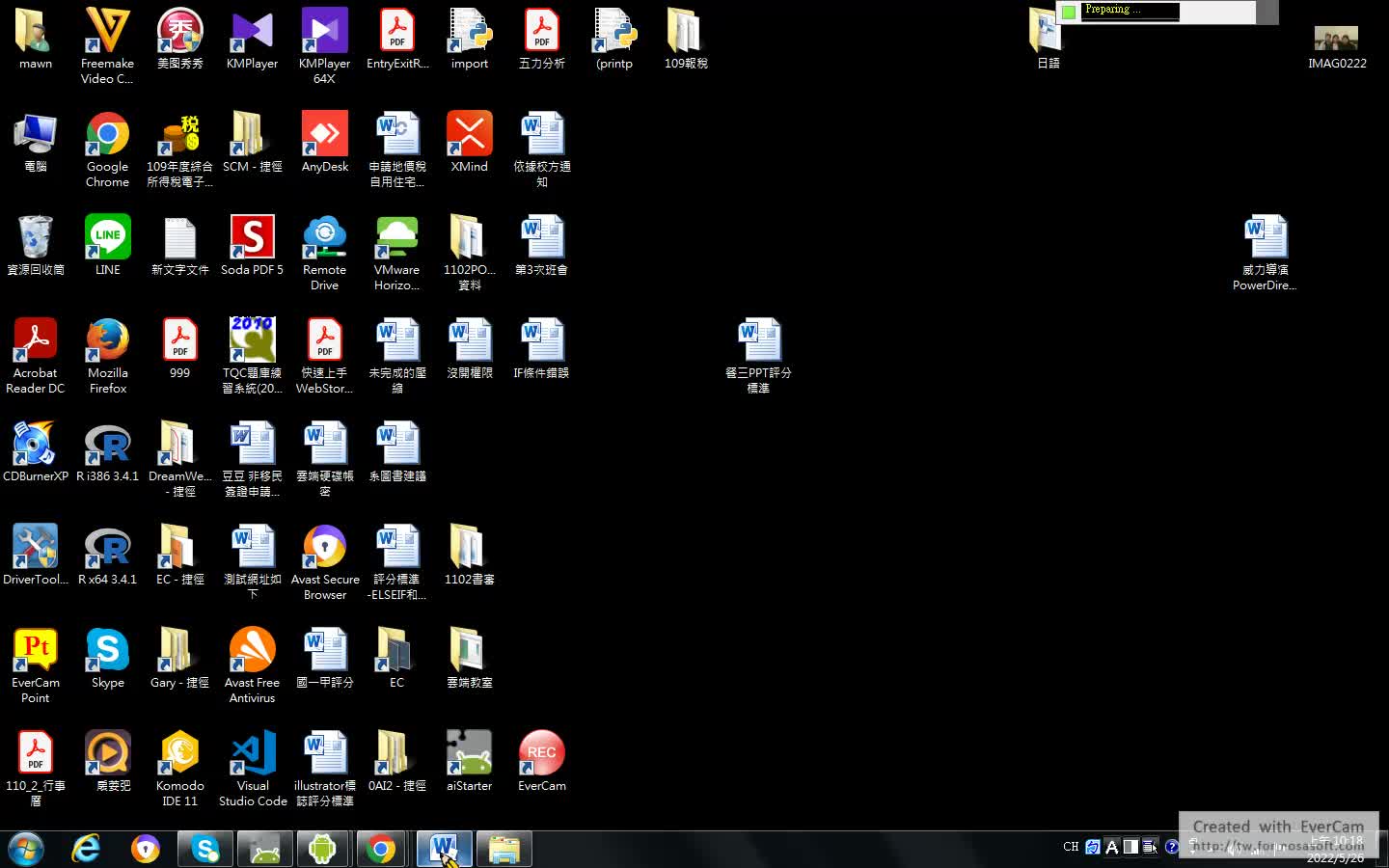This screenshot has height=868, width=1389.
Task: Open the Visual Studio Code shortcut
Action: click(x=252, y=768)
